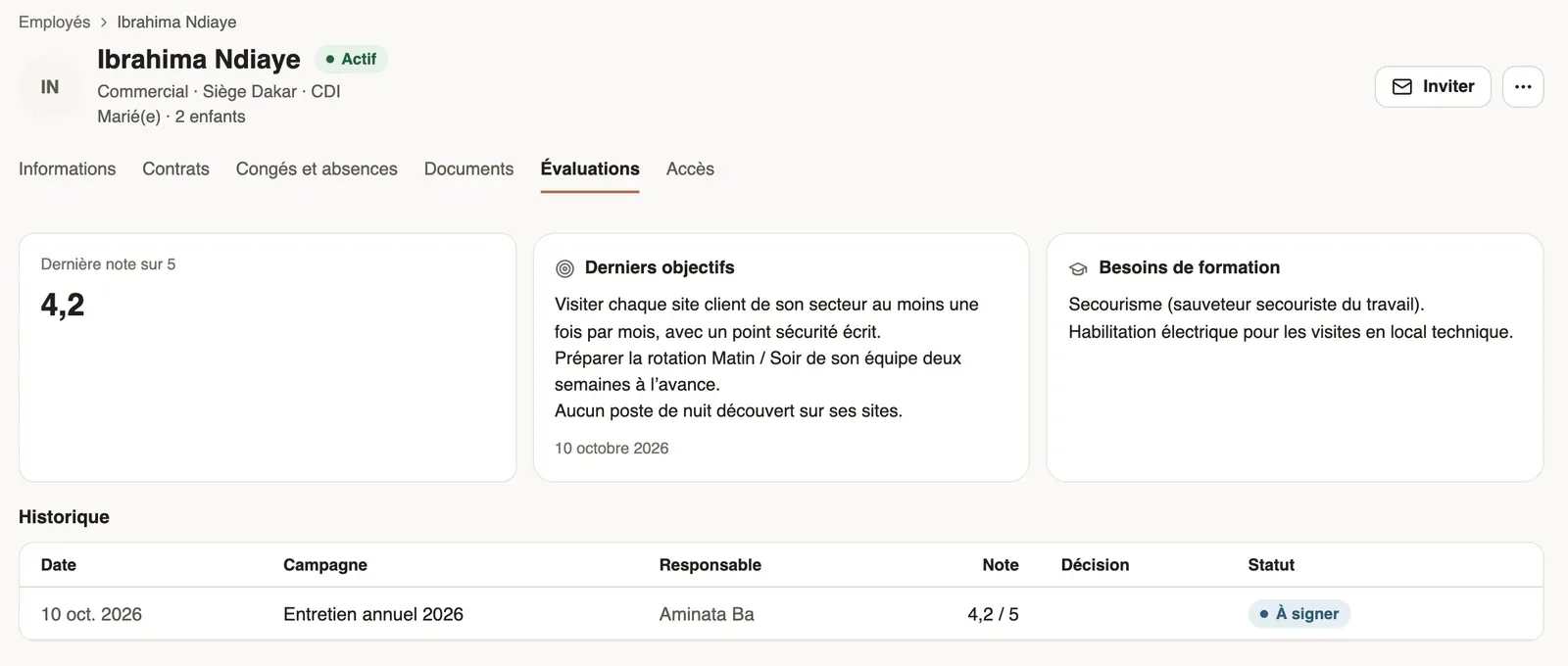This screenshot has width=1568, height=666.
Task: Invite the employee with the Inviter button
Action: 1433,86
